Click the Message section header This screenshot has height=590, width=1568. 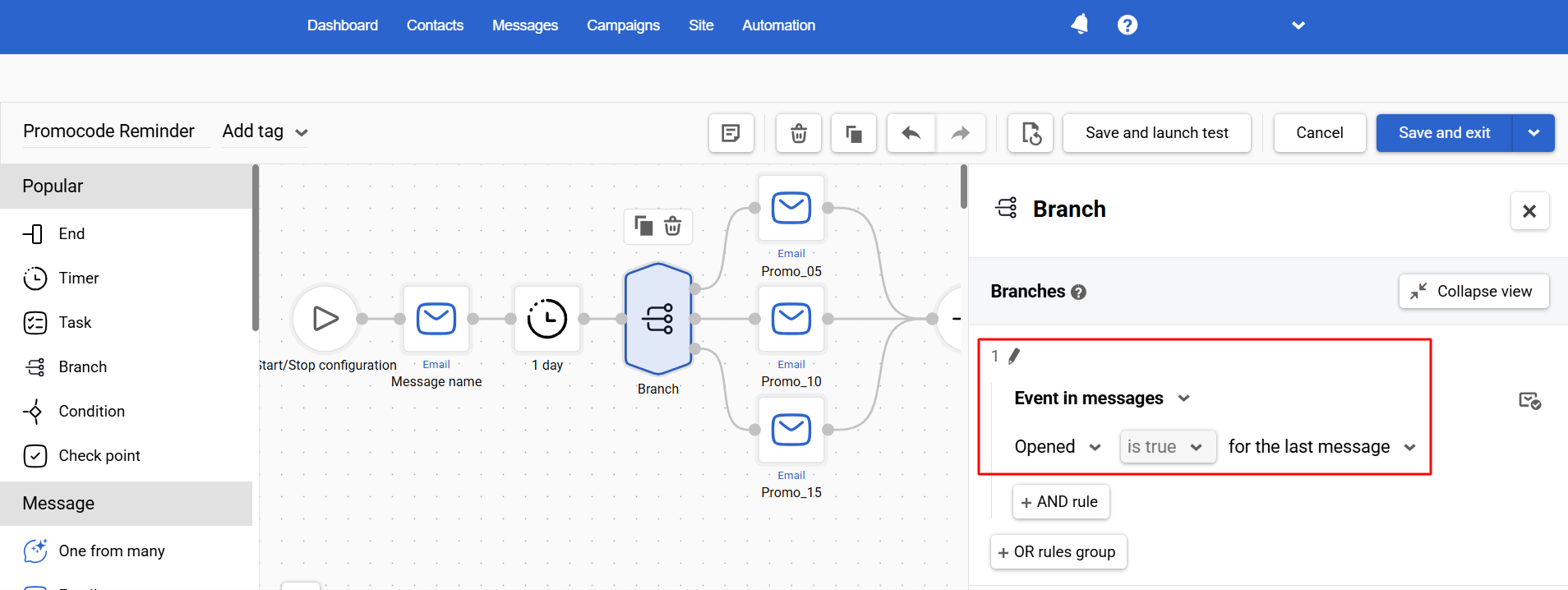click(126, 504)
